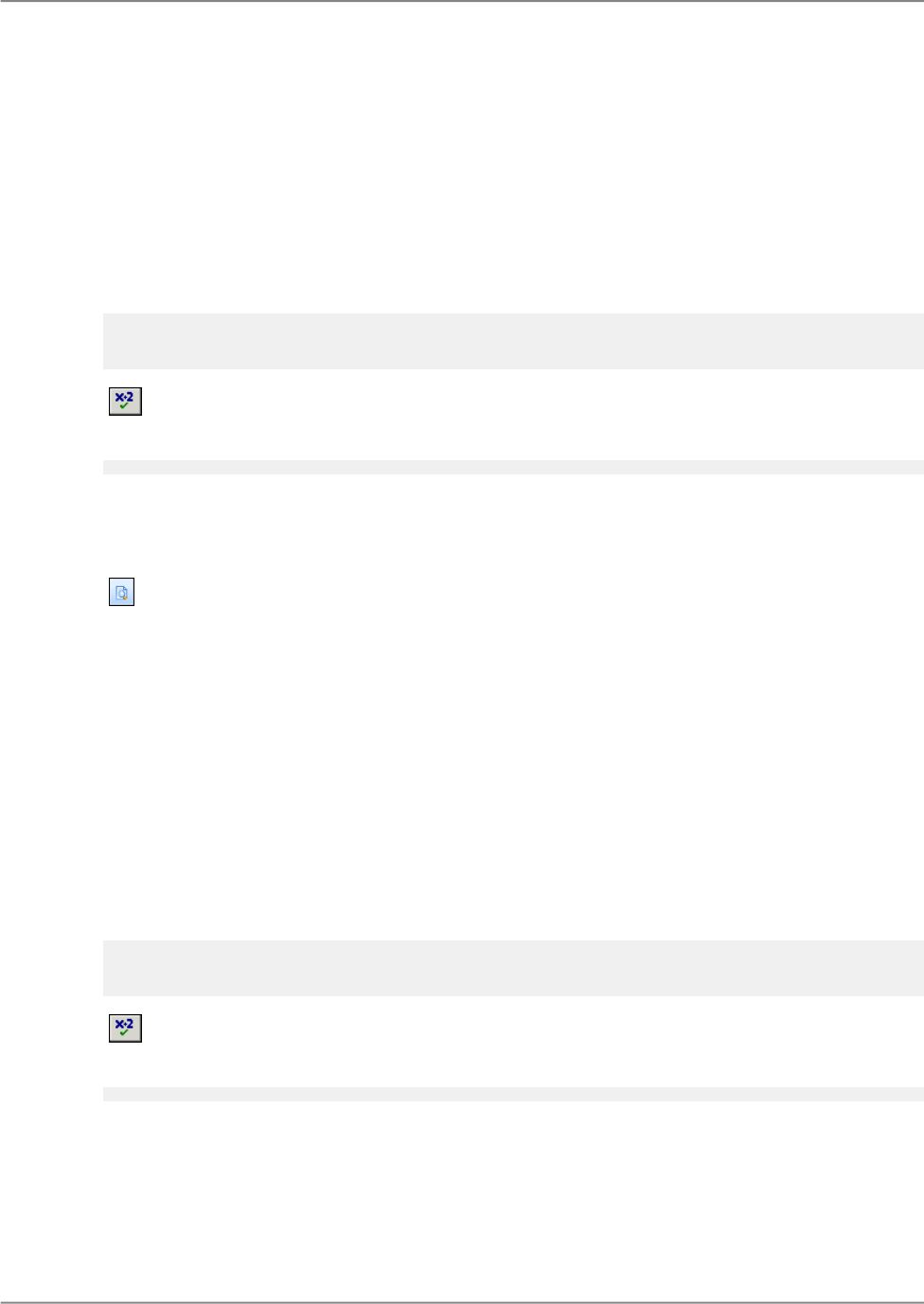The height and width of the screenshot is (1304, 924).
Task: Activate the bottommost green-check x·2 icon
Action: click(125, 1028)
